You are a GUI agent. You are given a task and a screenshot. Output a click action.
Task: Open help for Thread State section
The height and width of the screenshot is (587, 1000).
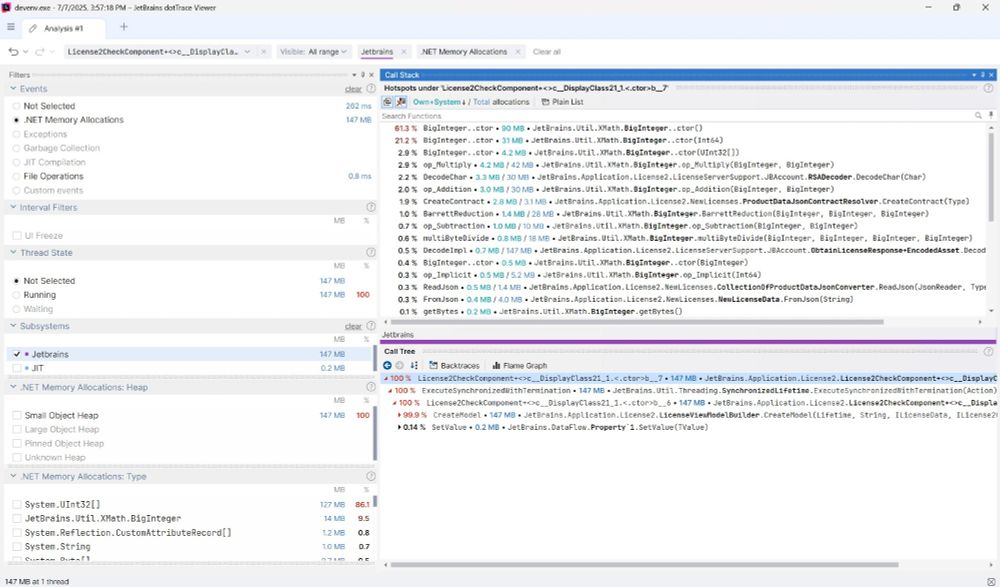371,253
